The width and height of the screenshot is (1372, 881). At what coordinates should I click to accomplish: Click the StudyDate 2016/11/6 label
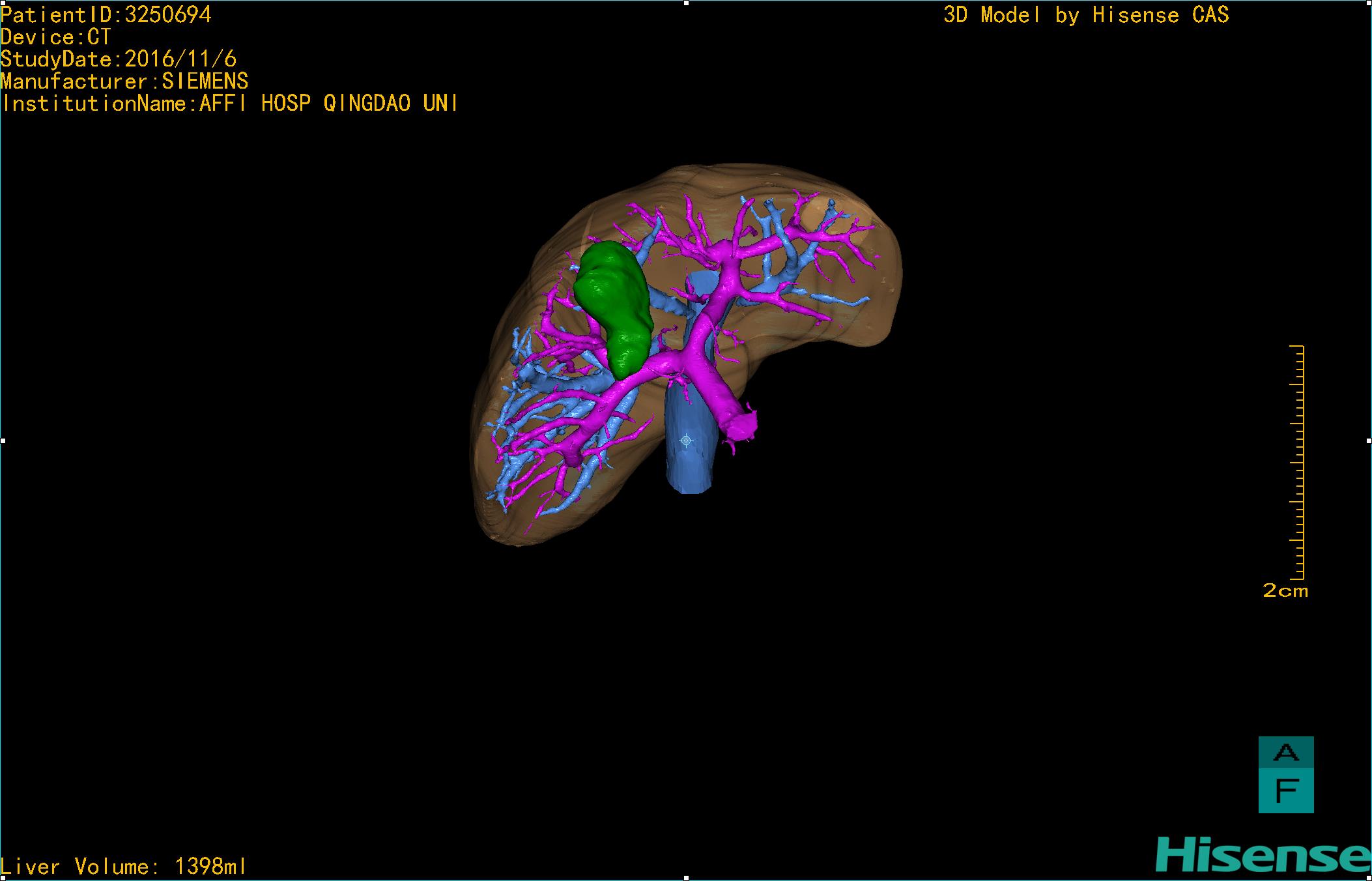click(118, 59)
